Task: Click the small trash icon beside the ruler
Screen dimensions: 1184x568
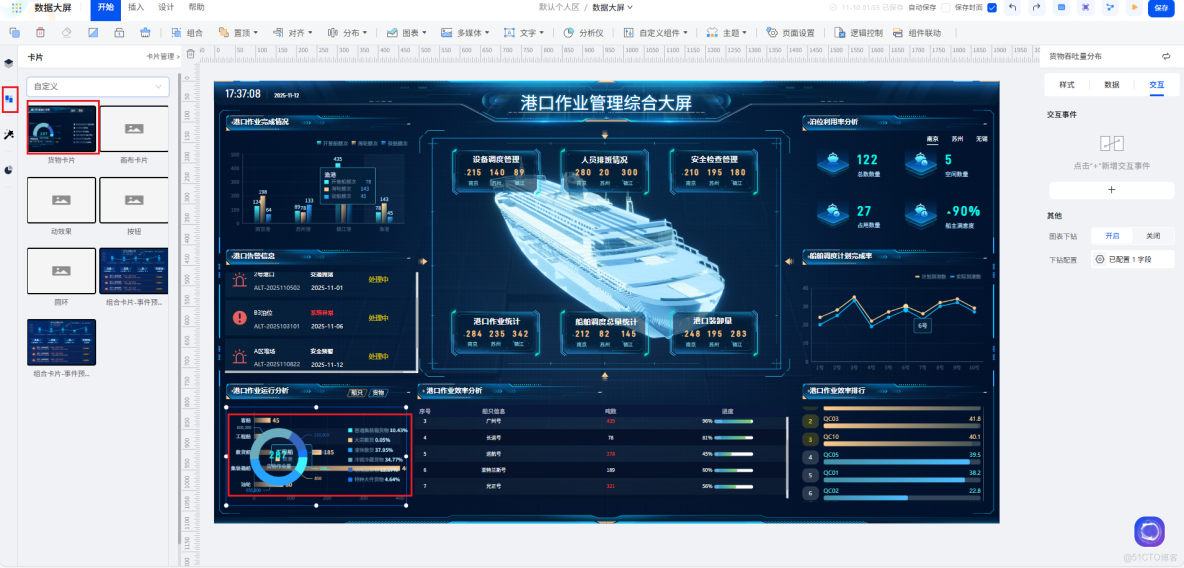Action: [x=190, y=54]
